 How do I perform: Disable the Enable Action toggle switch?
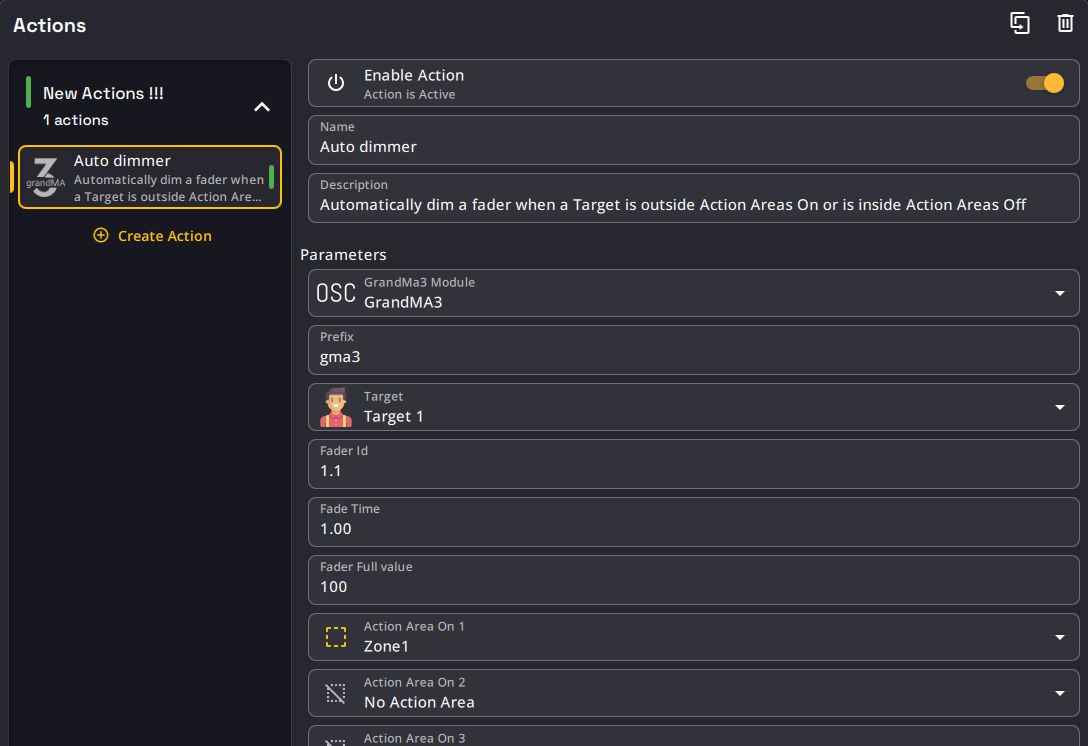tap(1045, 83)
